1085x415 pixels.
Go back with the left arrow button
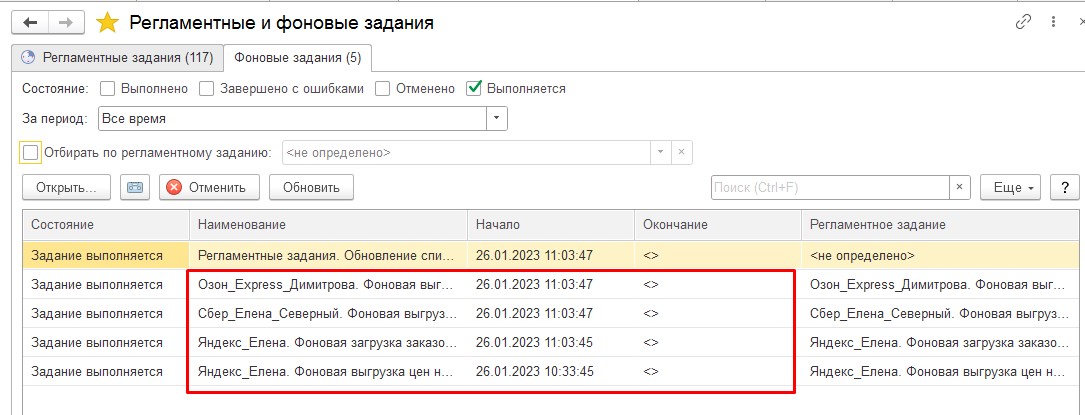30,23
